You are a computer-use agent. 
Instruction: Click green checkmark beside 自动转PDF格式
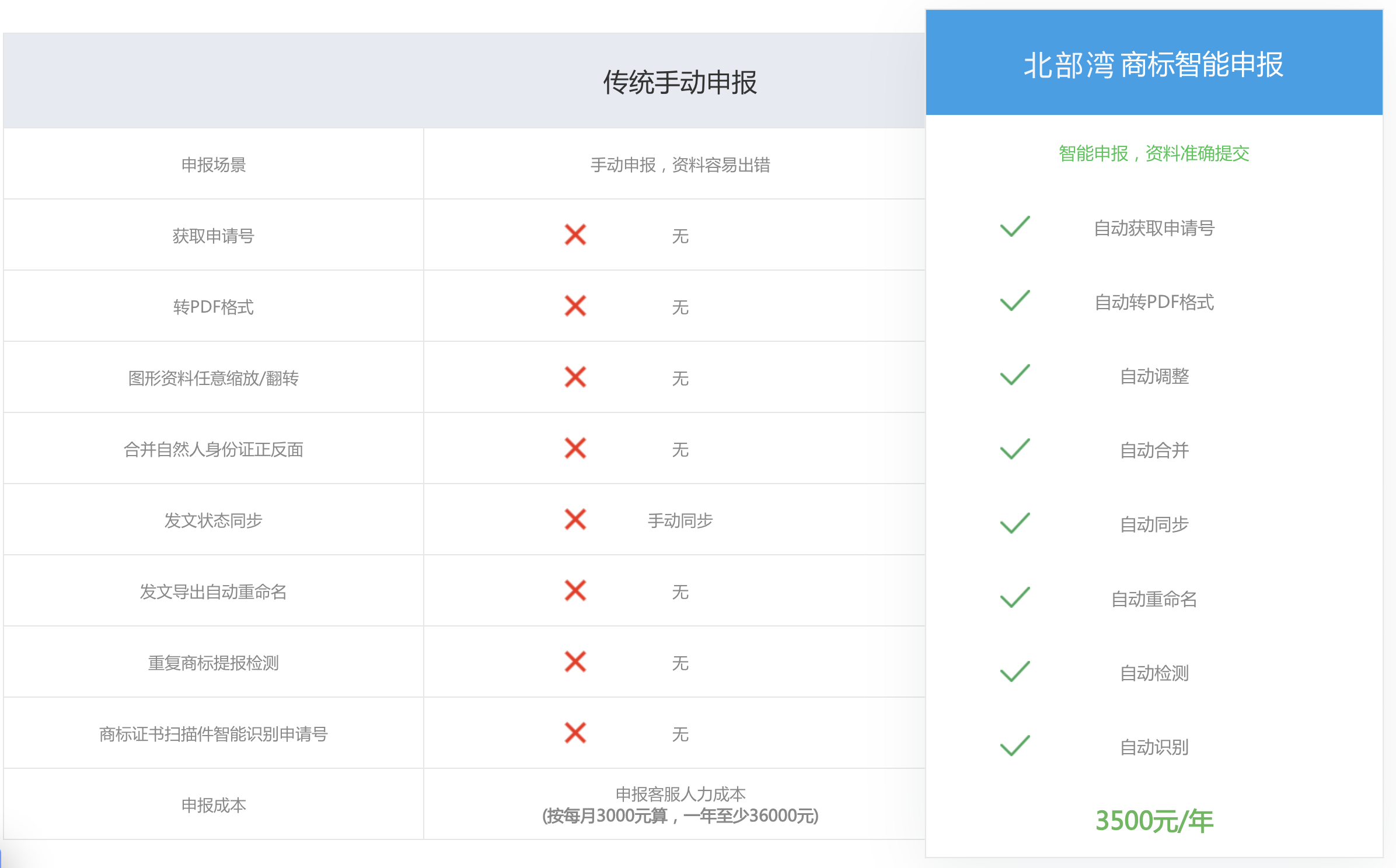1015,300
